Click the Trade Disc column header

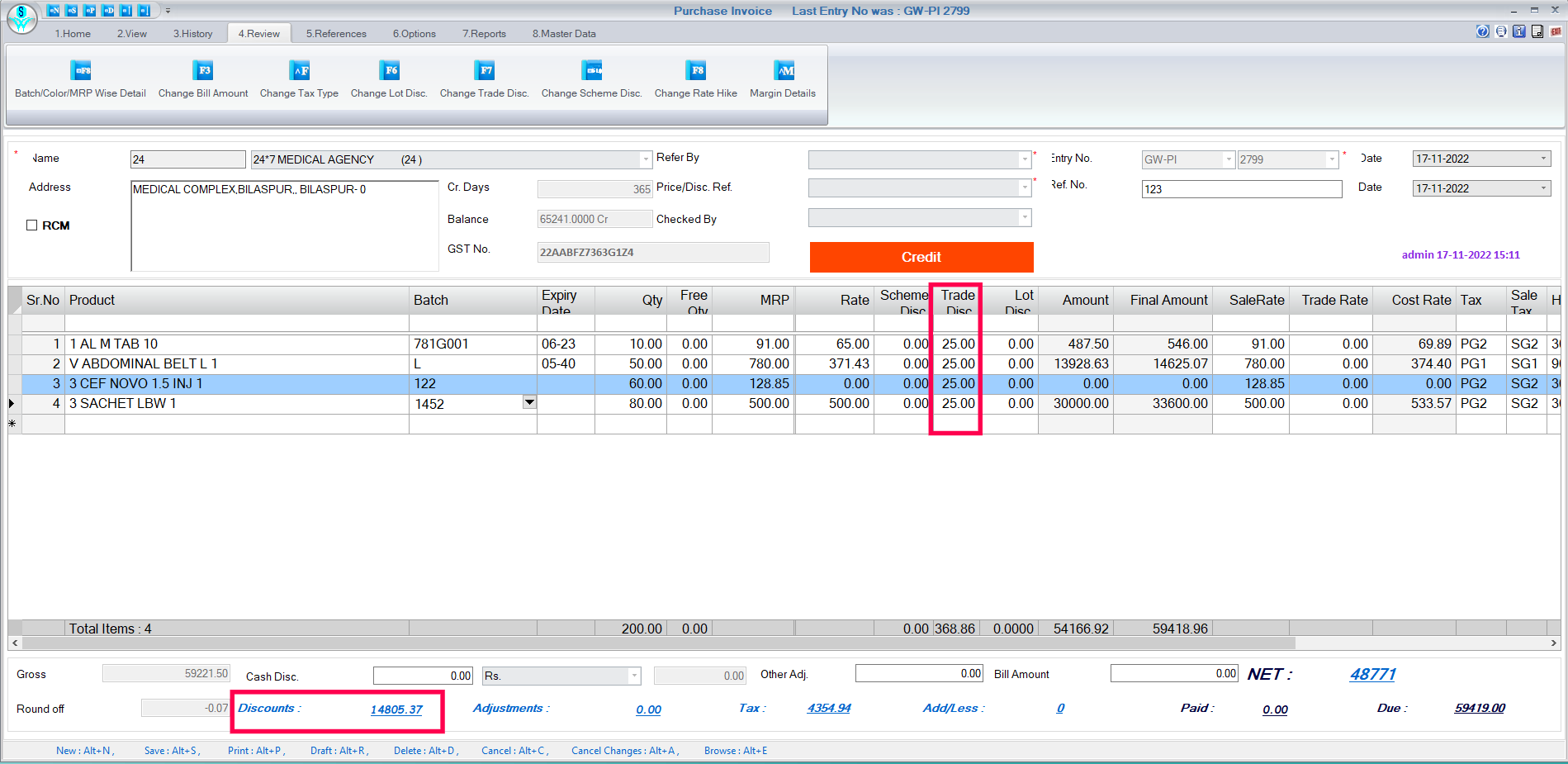tap(958, 301)
